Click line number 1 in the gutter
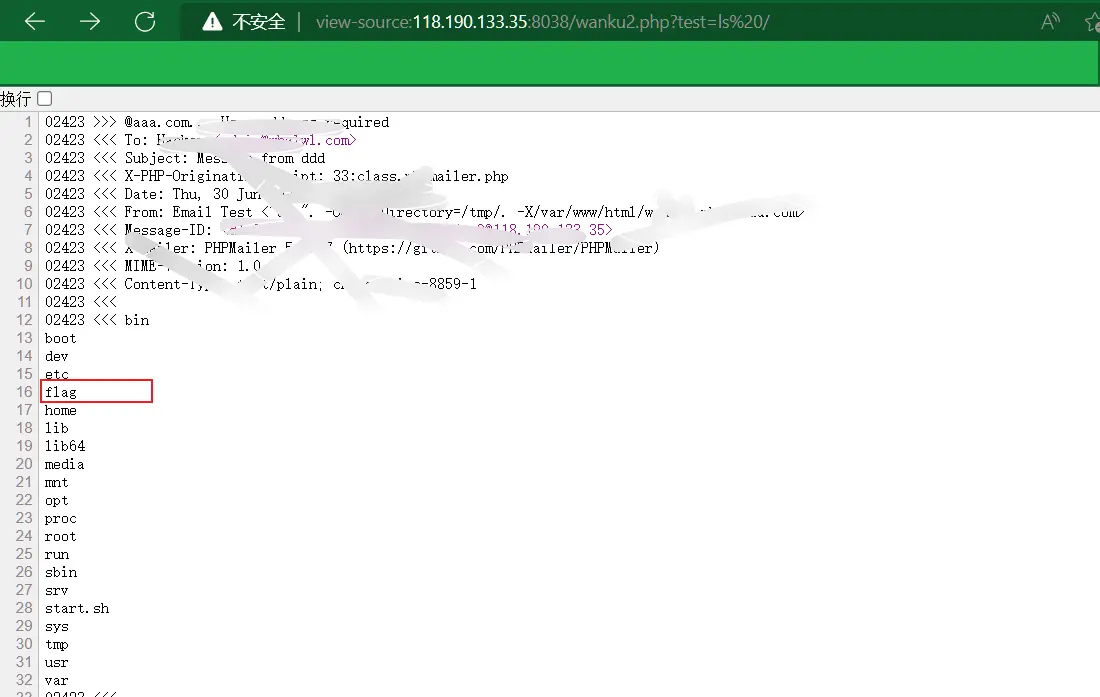The image size is (1100, 697). coord(29,122)
